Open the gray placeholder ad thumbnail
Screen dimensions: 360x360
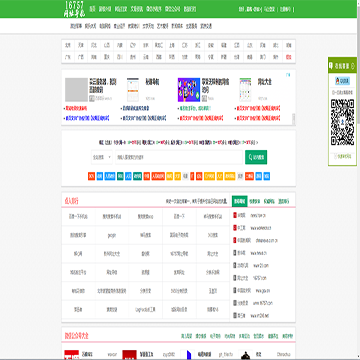pos(76,90)
